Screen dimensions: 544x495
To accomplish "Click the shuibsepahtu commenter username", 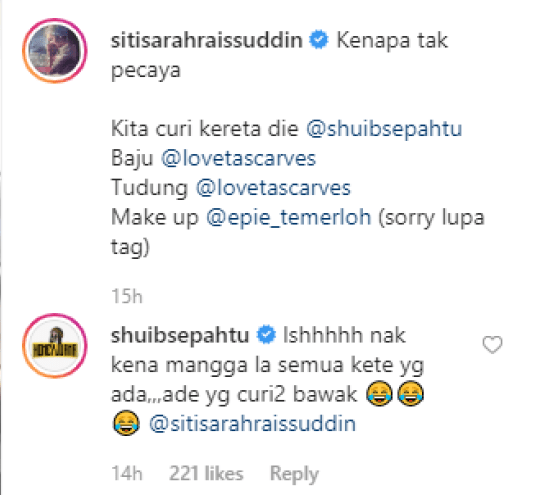I will pos(180,335).
